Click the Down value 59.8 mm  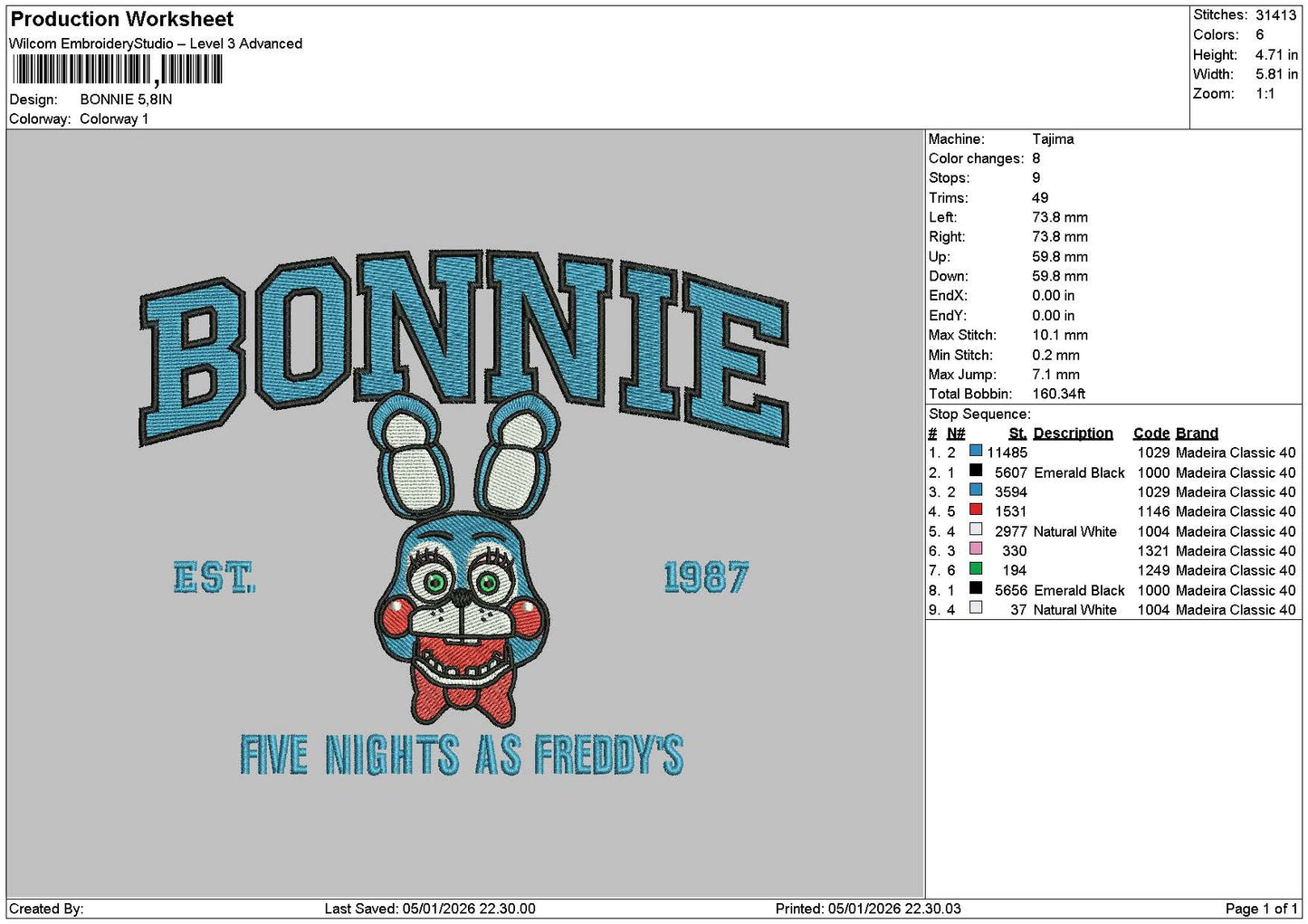[1060, 276]
